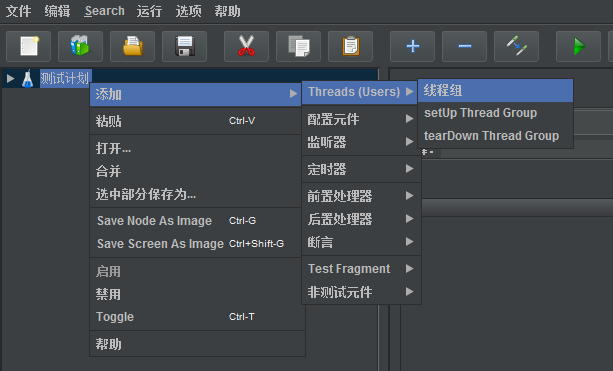The image size is (613, 371).
Task: Open the 文件 menu
Action: 18,11
